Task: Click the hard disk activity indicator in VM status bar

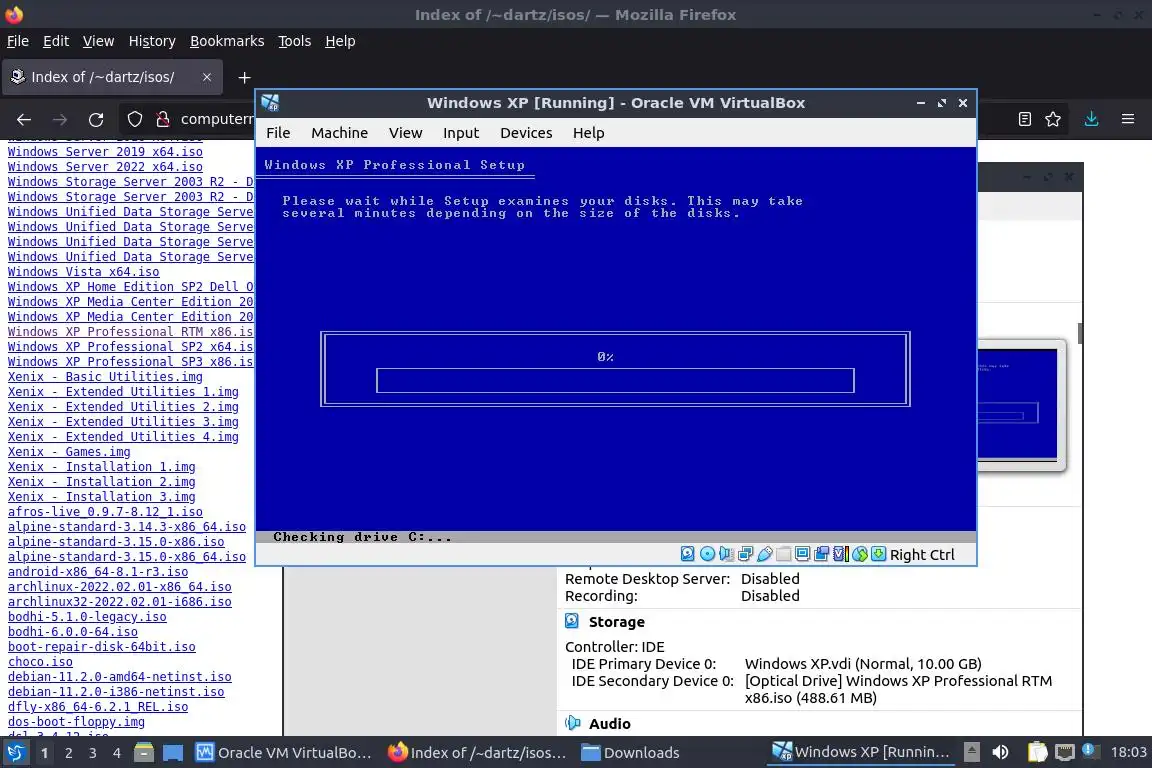Action: tap(688, 554)
